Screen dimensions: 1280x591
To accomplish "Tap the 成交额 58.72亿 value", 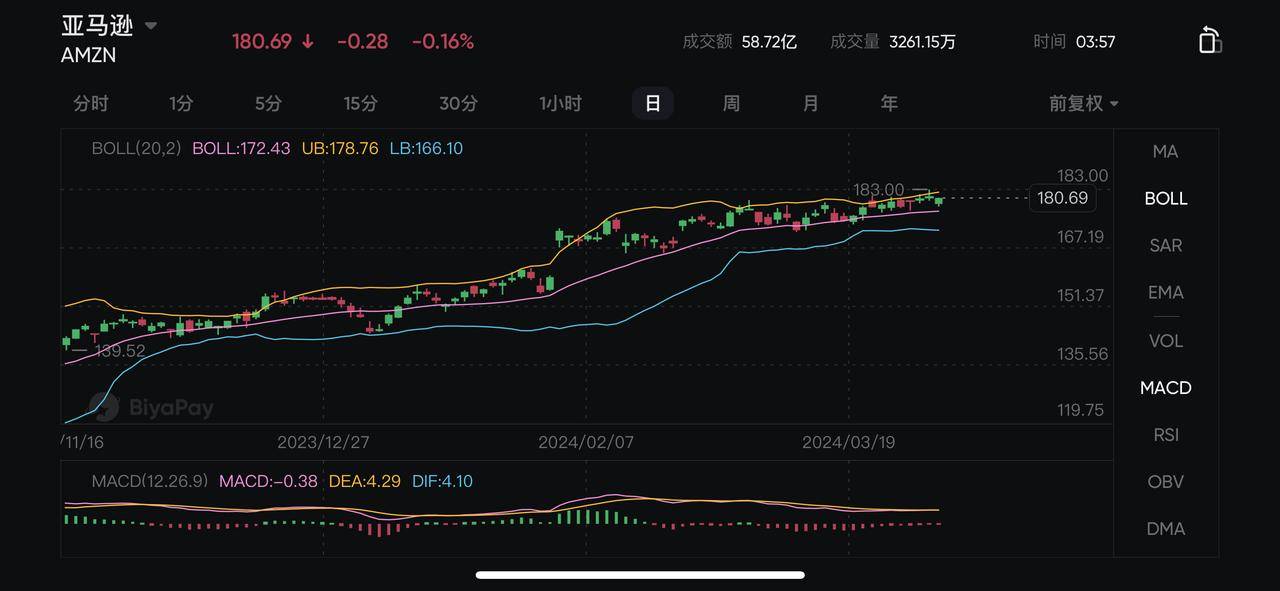I will coord(769,41).
